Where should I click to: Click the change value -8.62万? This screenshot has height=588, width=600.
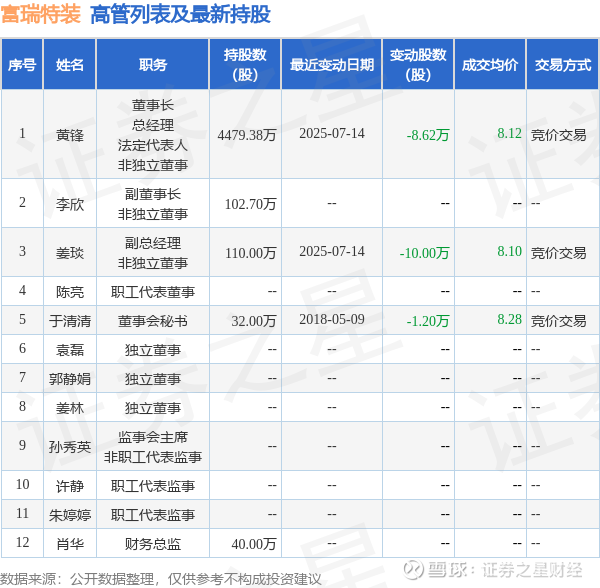[x=427, y=135]
